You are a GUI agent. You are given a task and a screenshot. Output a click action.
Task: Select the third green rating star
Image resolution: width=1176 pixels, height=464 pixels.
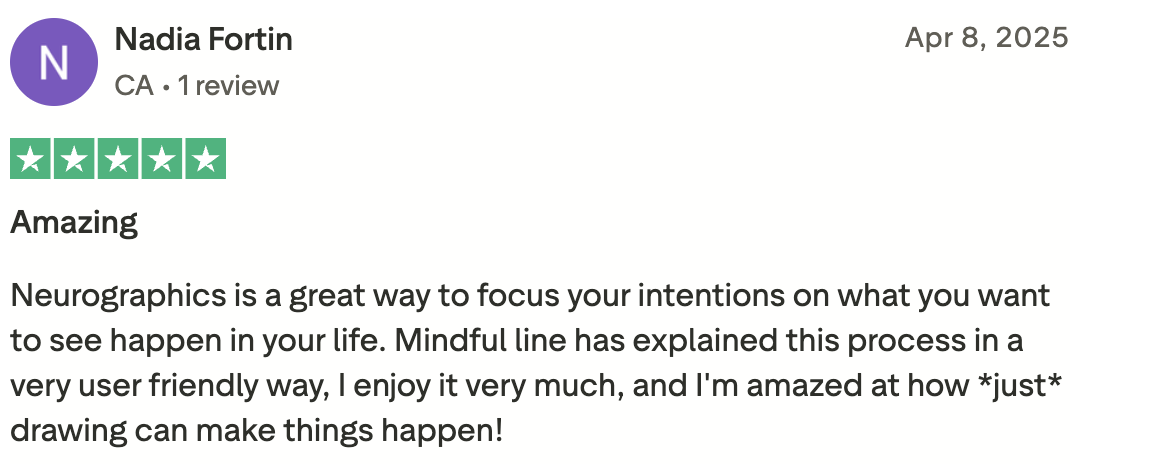[x=118, y=160]
